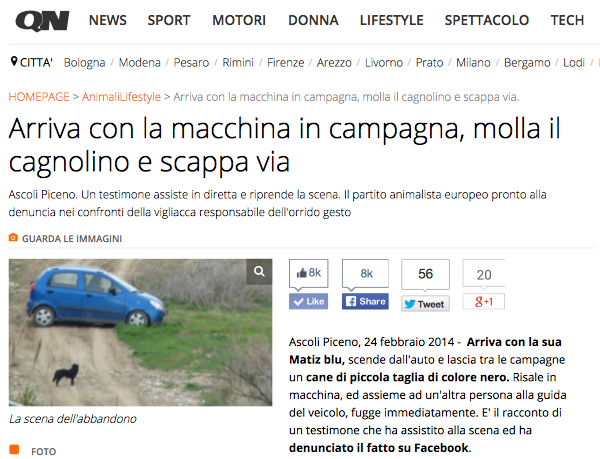Go to the MOTORI section

[x=239, y=20]
